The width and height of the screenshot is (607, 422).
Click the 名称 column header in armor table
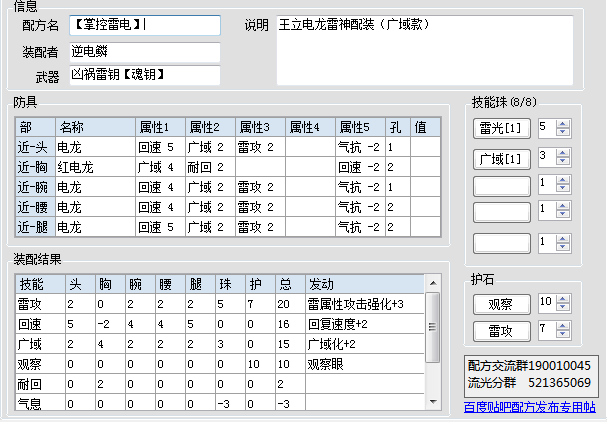[x=94, y=127]
